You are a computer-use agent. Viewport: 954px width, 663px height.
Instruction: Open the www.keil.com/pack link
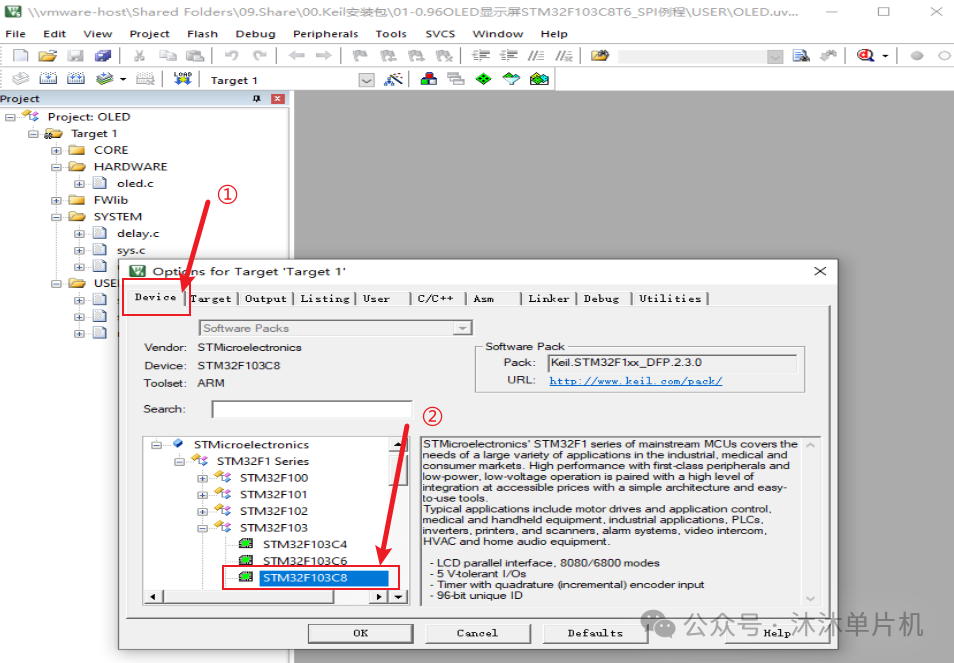(x=636, y=381)
